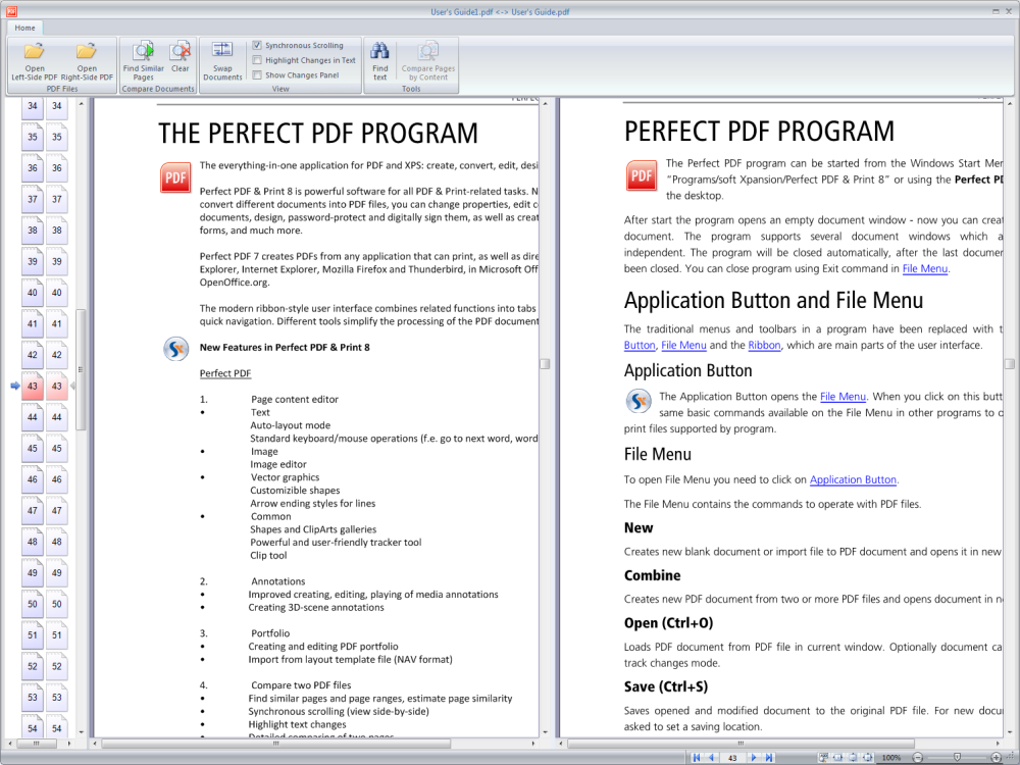Select right page thumbnail 52
This screenshot has width=1020, height=765.
[57, 666]
